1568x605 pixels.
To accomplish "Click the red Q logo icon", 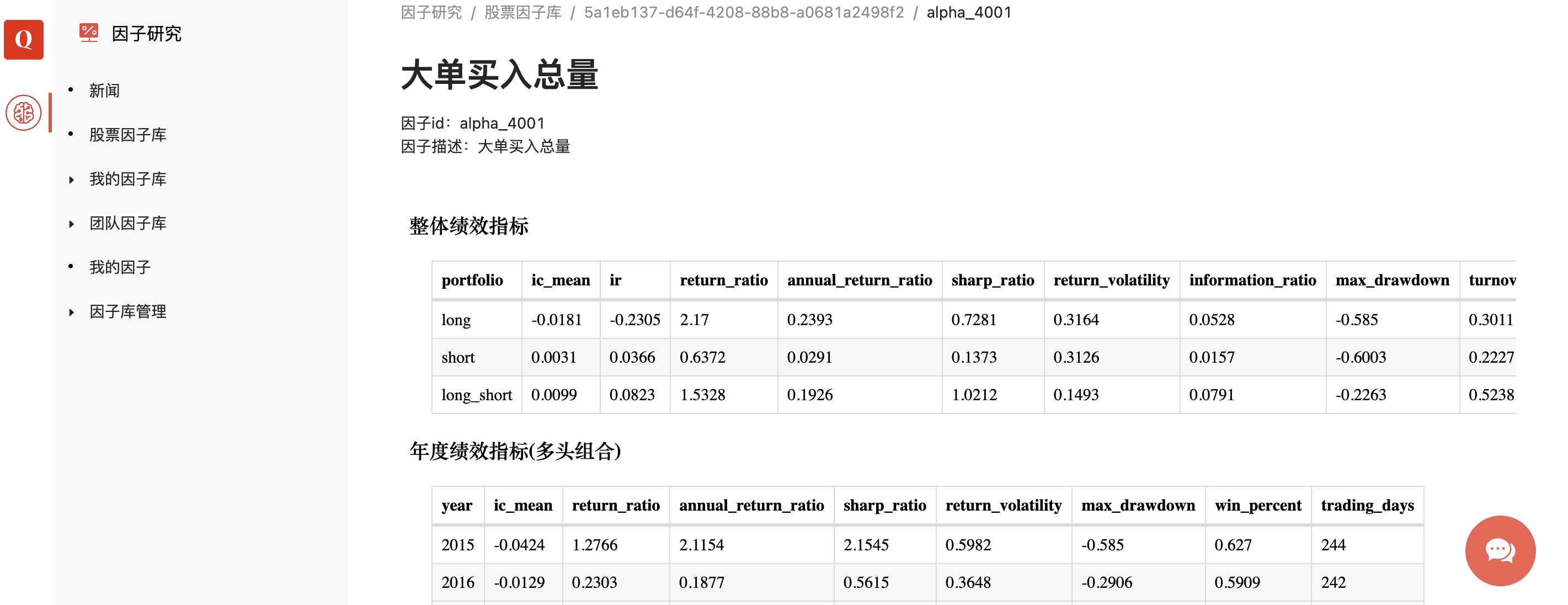I will pos(24,40).
